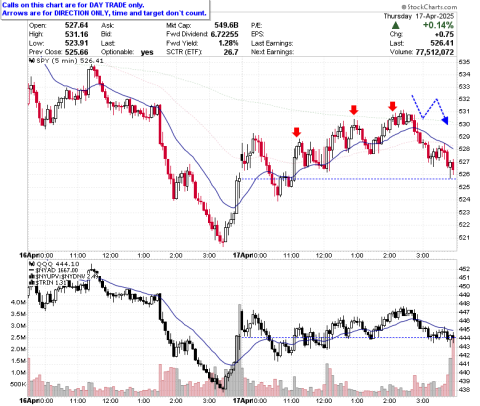Click the $TRIN legend icon
Image resolution: width=480 pixels, height=406 pixels.
coord(32,282)
